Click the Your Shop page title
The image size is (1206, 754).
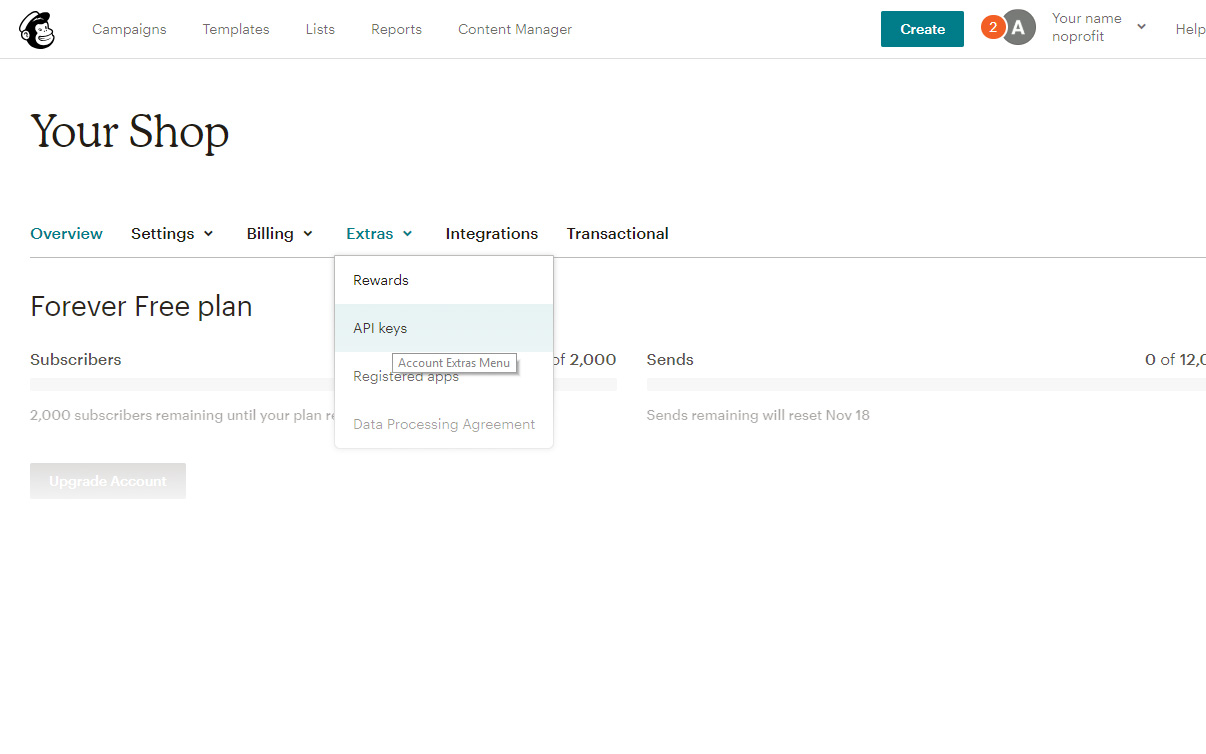point(130,132)
